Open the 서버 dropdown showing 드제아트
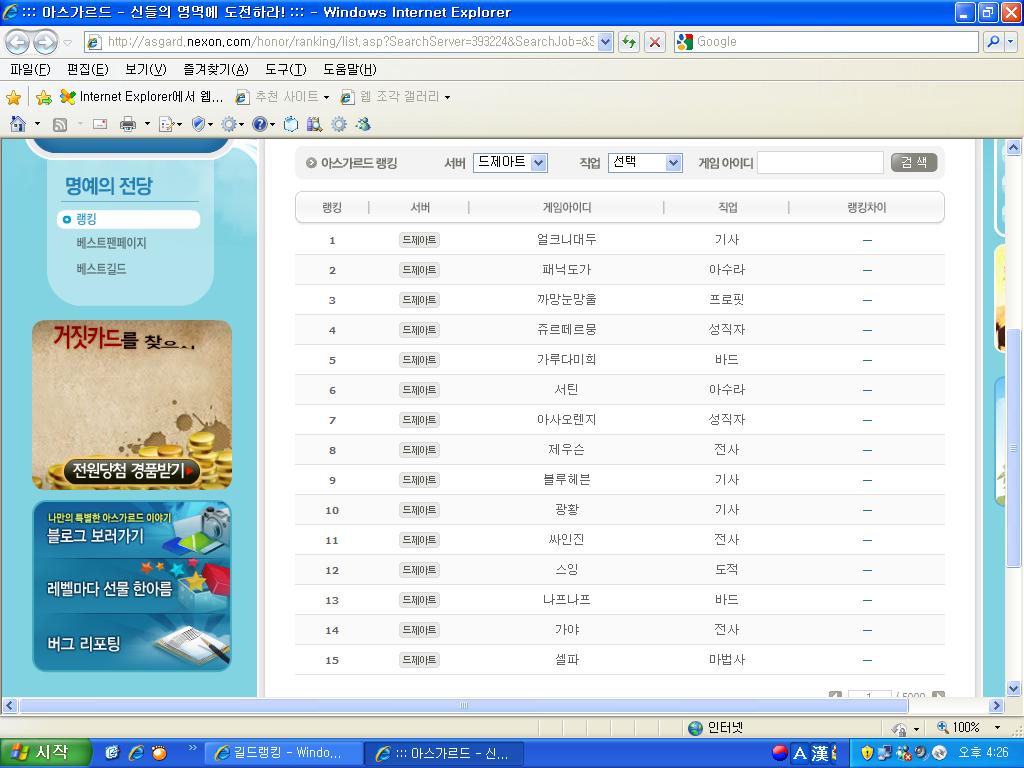The image size is (1024, 768). click(510, 163)
